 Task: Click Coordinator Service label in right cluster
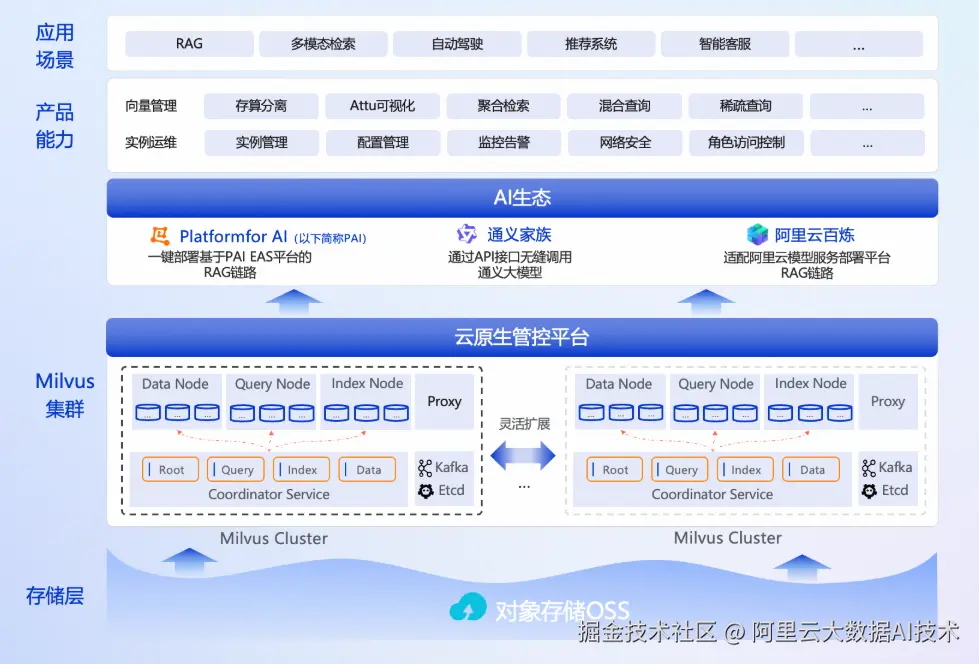712,494
